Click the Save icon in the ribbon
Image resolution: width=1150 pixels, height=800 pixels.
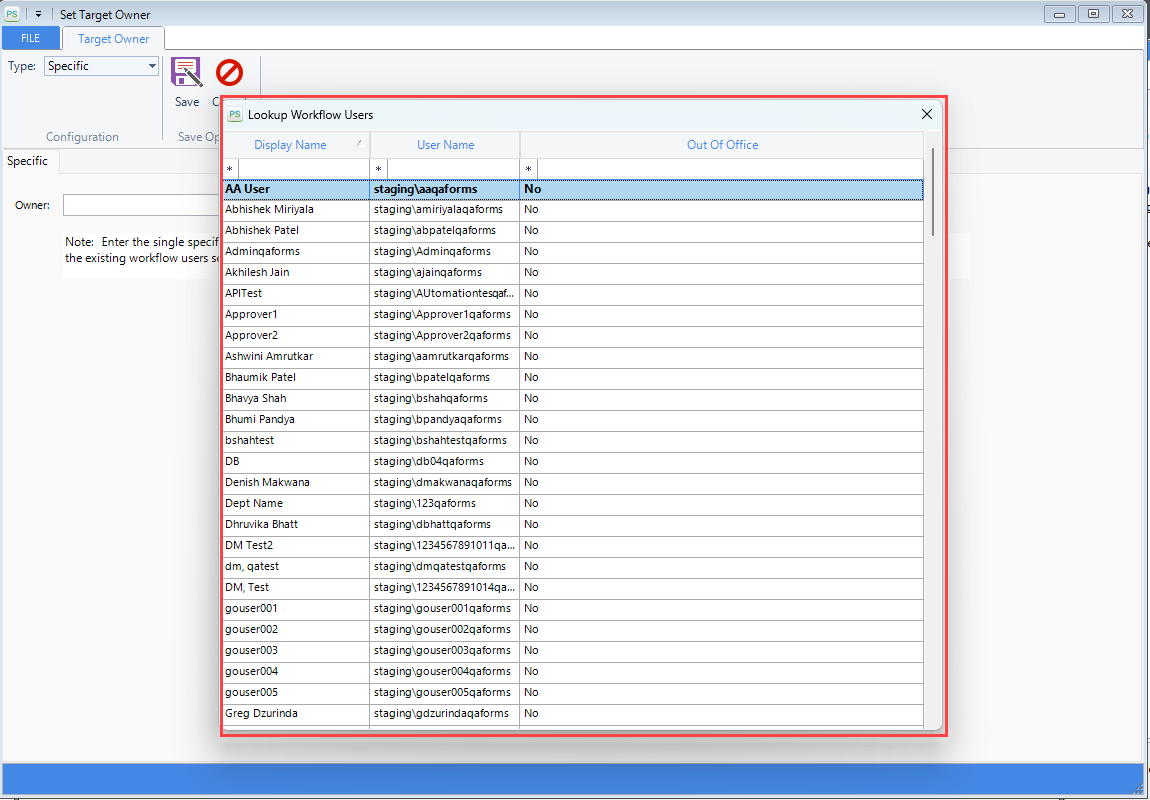[x=186, y=74]
